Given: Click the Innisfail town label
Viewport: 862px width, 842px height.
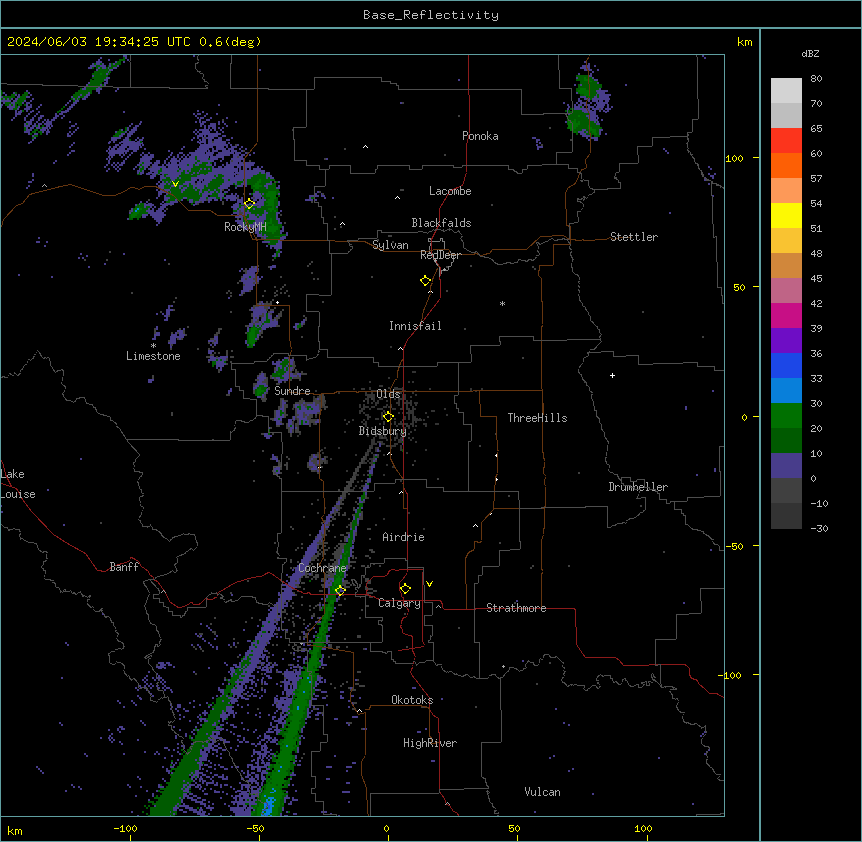Looking at the screenshot, I should (x=415, y=326).
